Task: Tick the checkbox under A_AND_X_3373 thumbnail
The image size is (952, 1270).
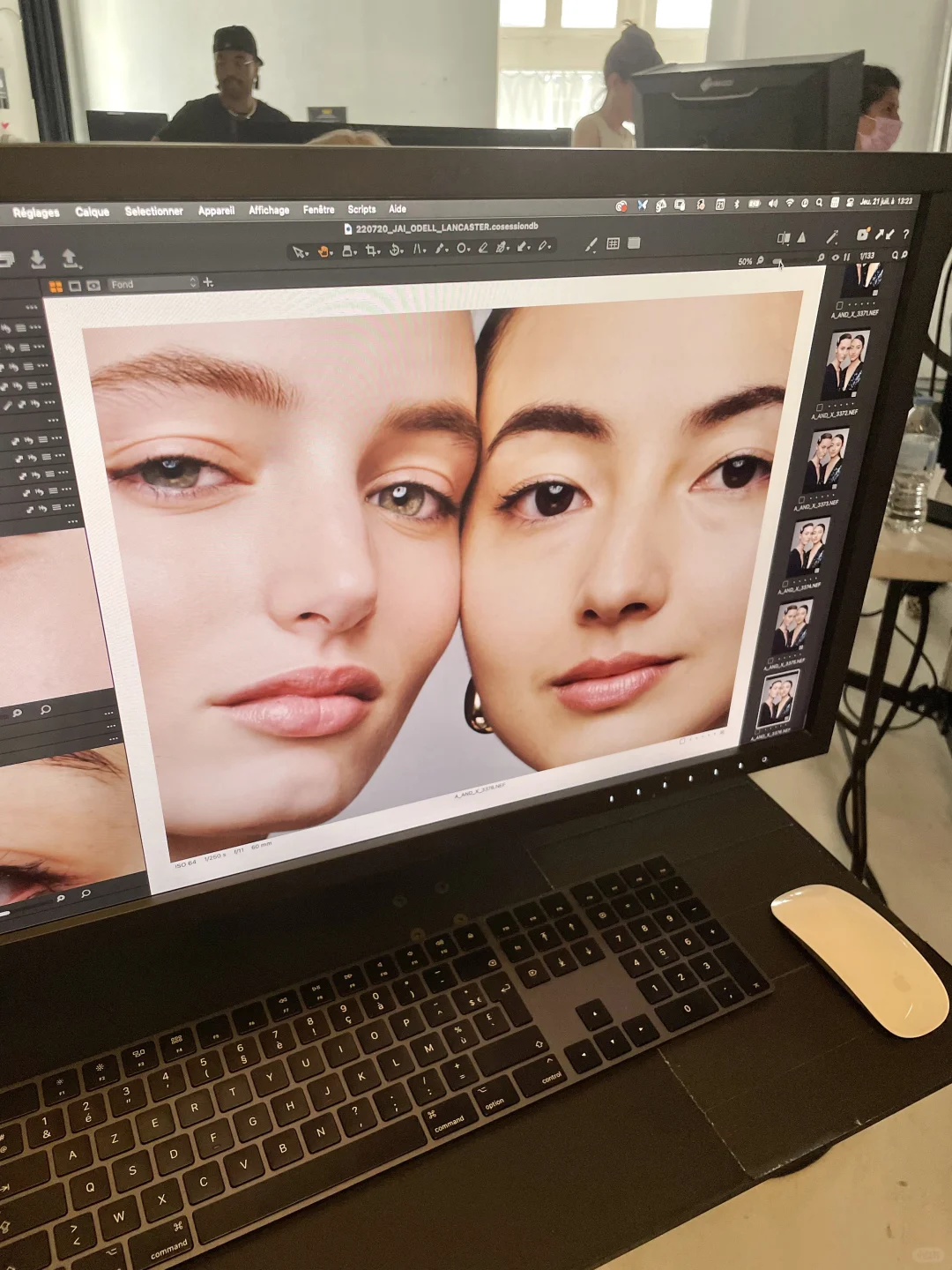Action: click(801, 500)
